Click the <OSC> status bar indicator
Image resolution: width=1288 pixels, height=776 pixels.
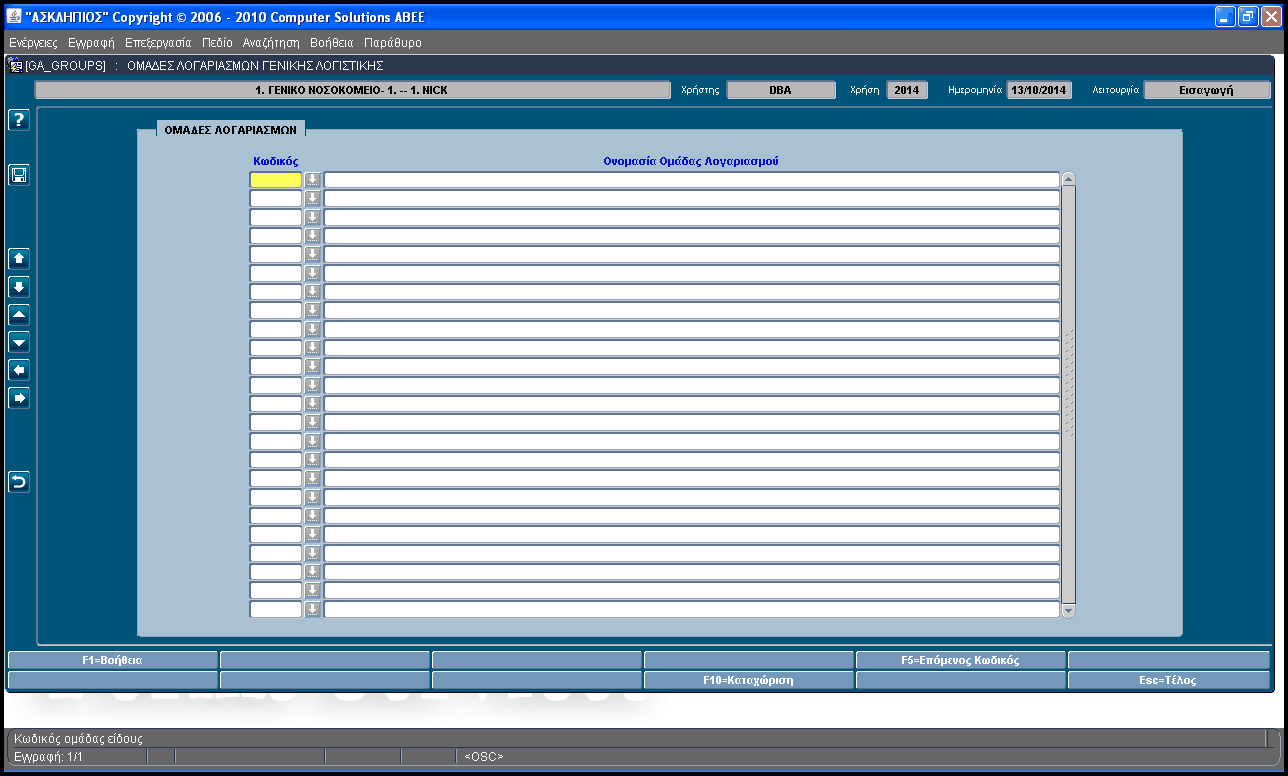tap(484, 757)
